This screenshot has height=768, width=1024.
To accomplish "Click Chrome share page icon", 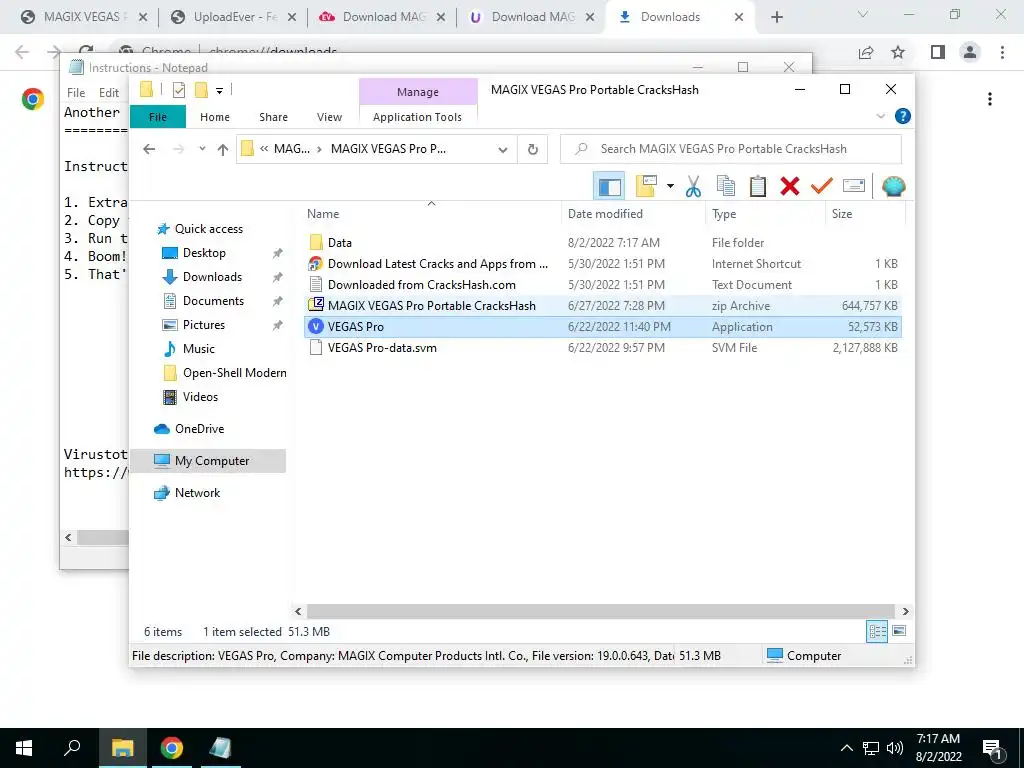I will [866, 52].
